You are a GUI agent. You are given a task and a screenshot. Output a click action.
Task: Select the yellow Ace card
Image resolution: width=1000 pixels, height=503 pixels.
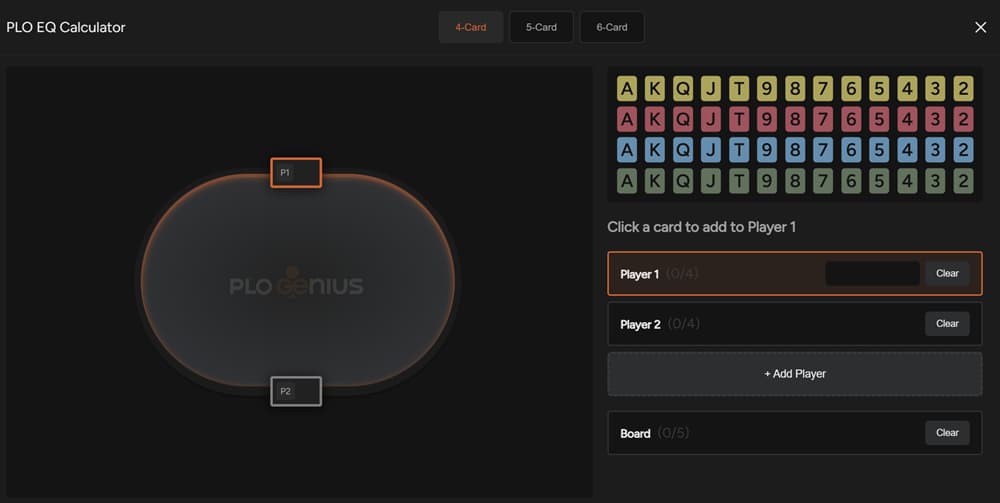(x=627, y=89)
